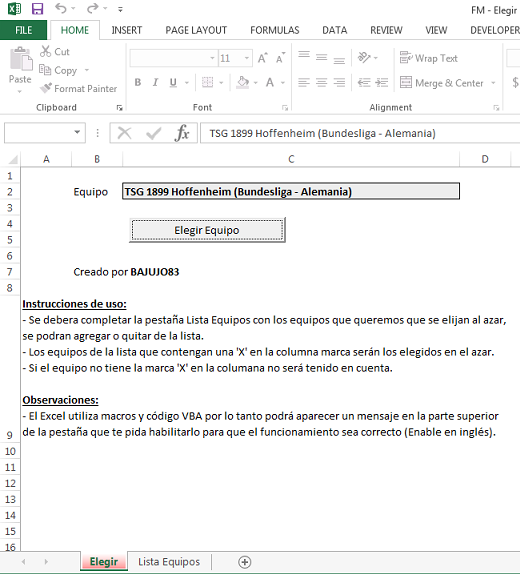The width and height of the screenshot is (520, 574).
Task: Expand the Fill Color palette arrow
Action: [256, 83]
